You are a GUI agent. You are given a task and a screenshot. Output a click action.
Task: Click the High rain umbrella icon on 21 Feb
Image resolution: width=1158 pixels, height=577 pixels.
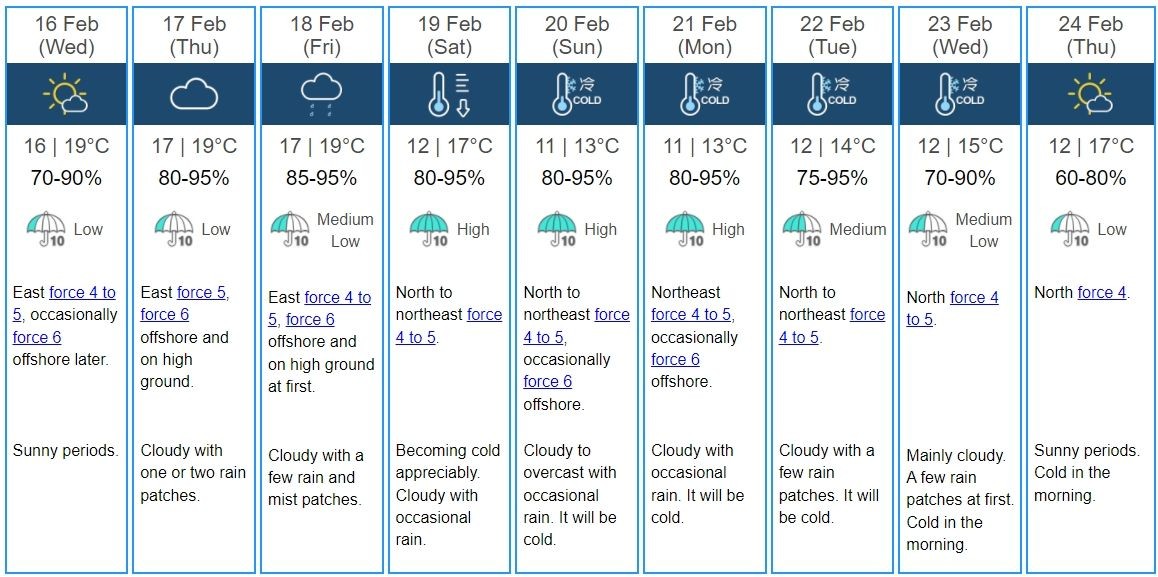[685, 230]
